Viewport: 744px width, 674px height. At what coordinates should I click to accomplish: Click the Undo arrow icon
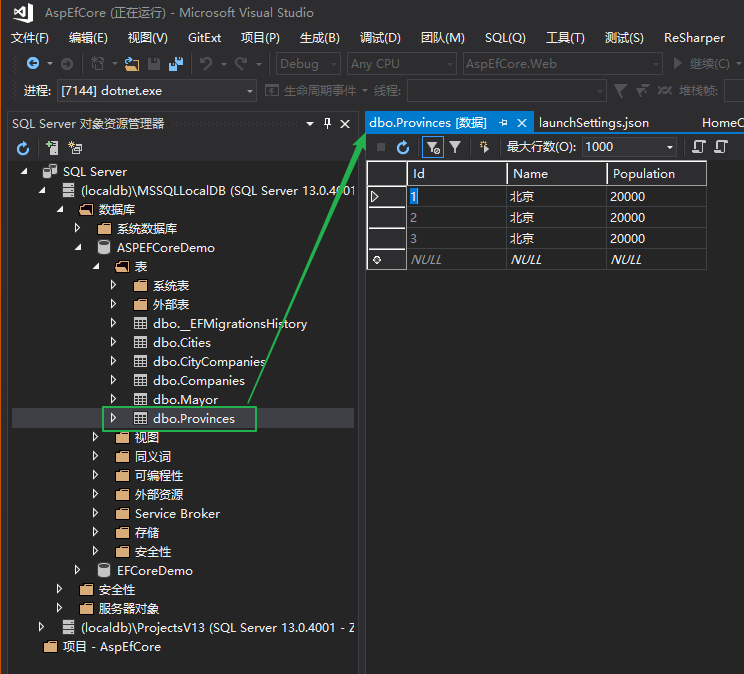(206, 64)
